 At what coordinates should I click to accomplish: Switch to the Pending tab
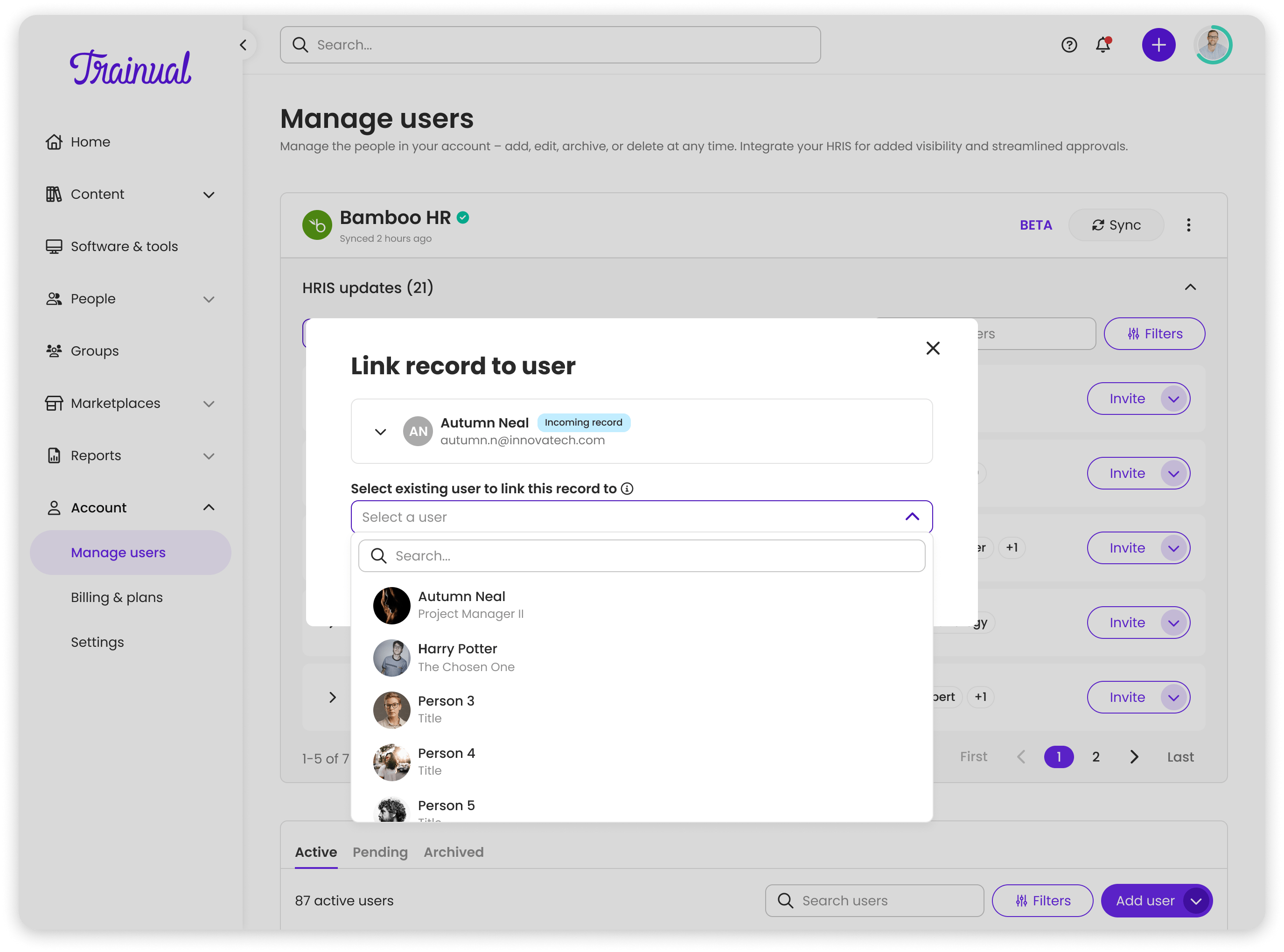380,853
